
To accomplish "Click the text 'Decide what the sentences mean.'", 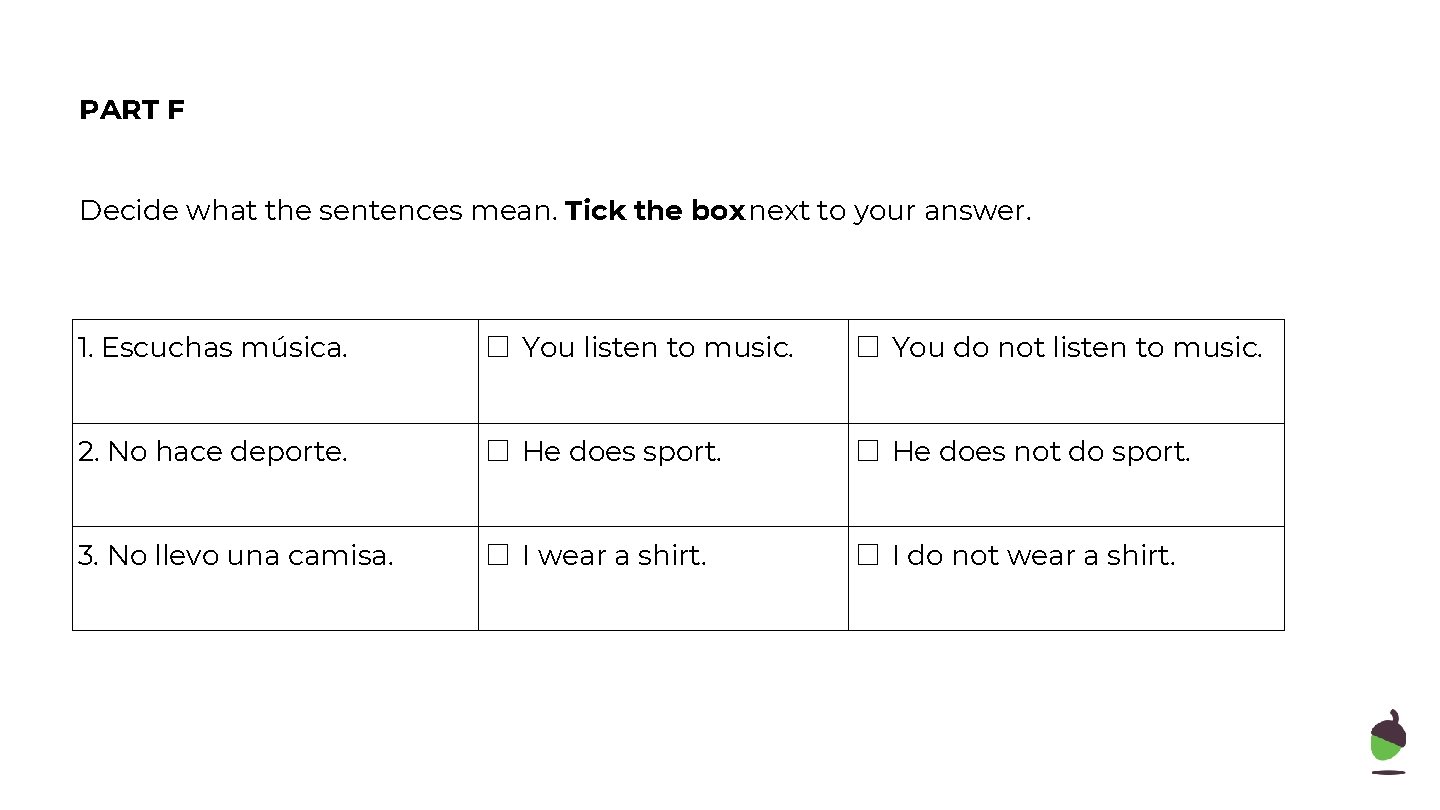I will pos(318,211).
